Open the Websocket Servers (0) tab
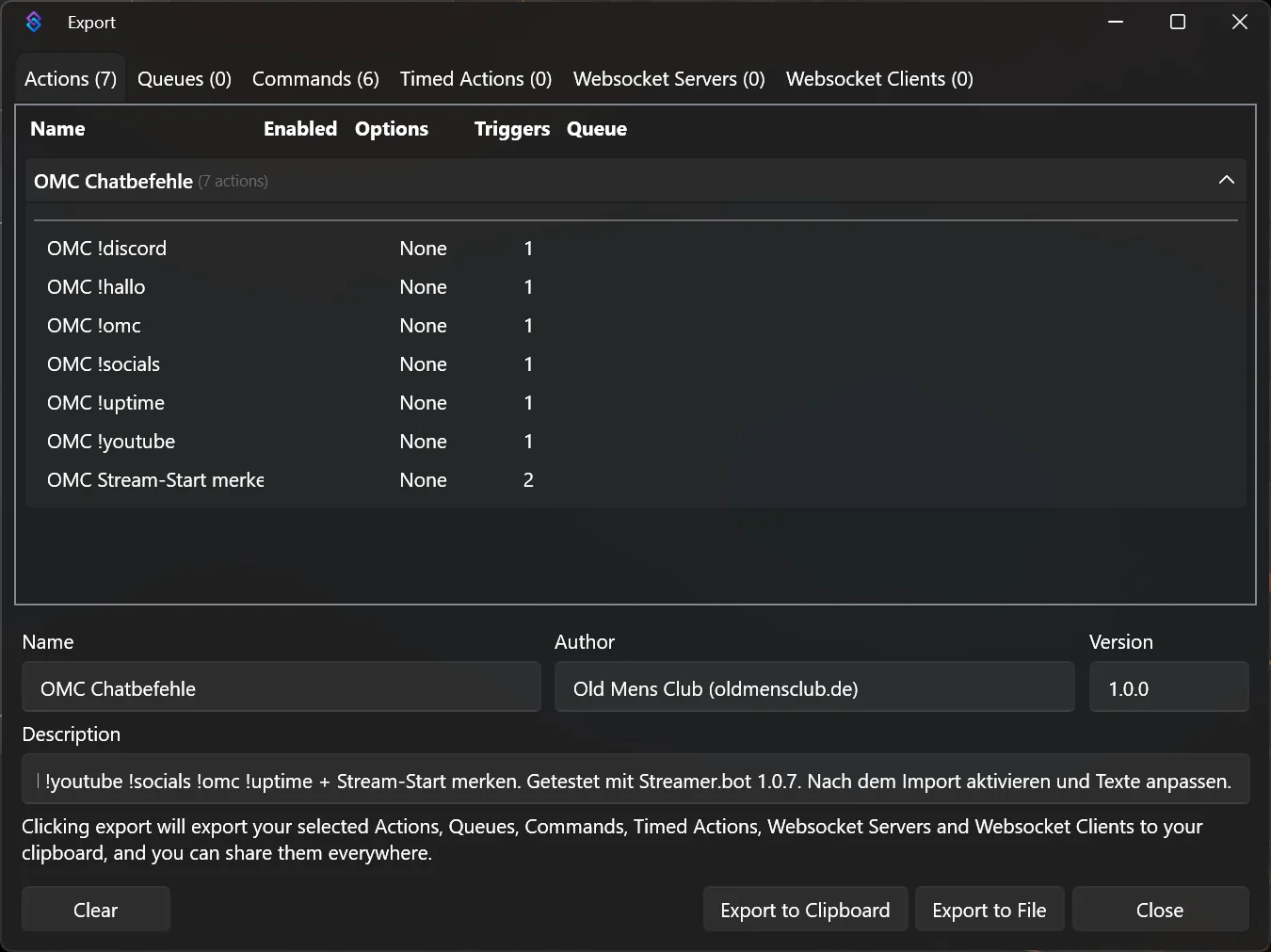Image resolution: width=1271 pixels, height=952 pixels. pyautogui.click(x=668, y=79)
